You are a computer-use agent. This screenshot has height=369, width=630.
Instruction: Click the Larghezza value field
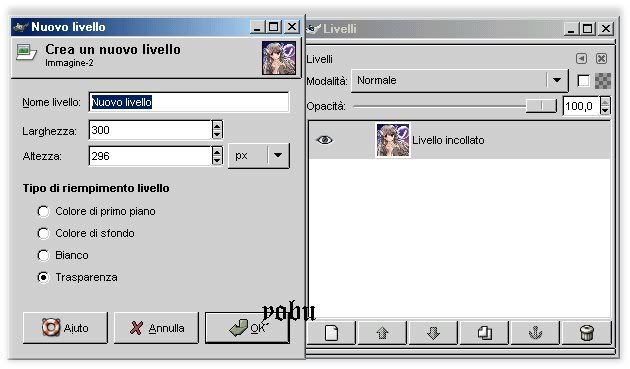(x=150, y=130)
